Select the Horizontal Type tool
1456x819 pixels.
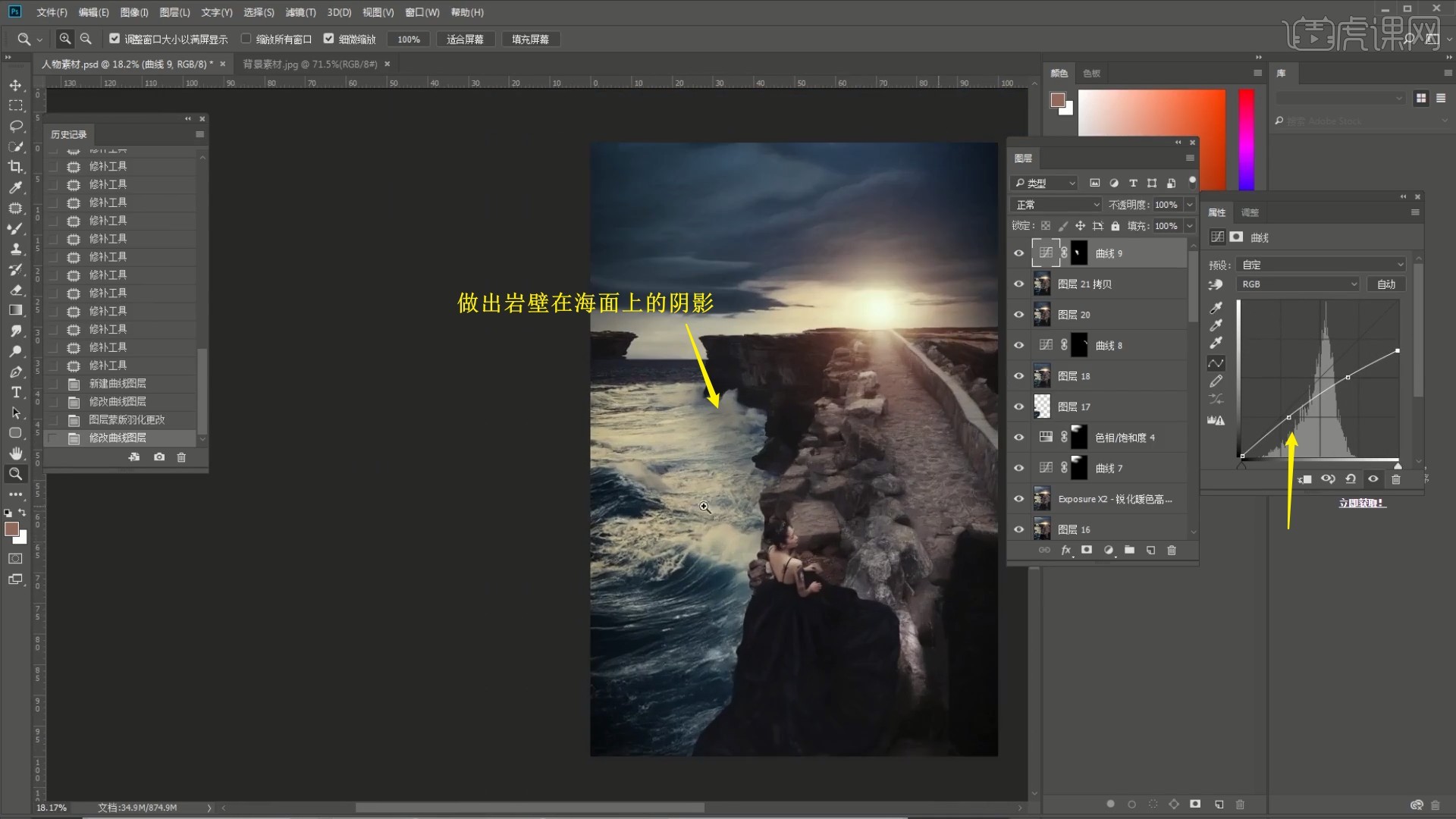(x=15, y=392)
